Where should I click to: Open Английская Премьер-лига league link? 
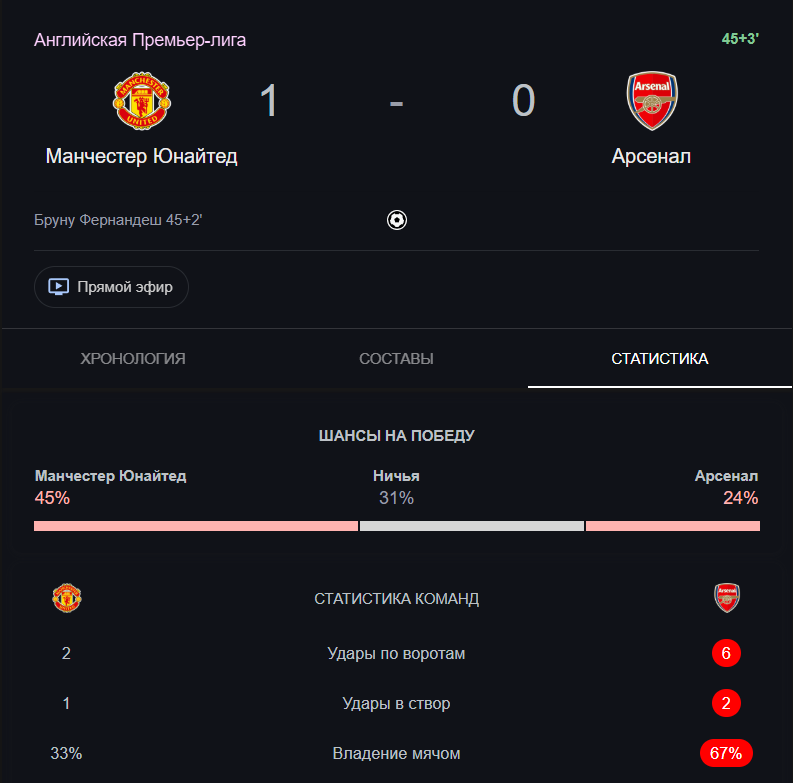click(140, 40)
